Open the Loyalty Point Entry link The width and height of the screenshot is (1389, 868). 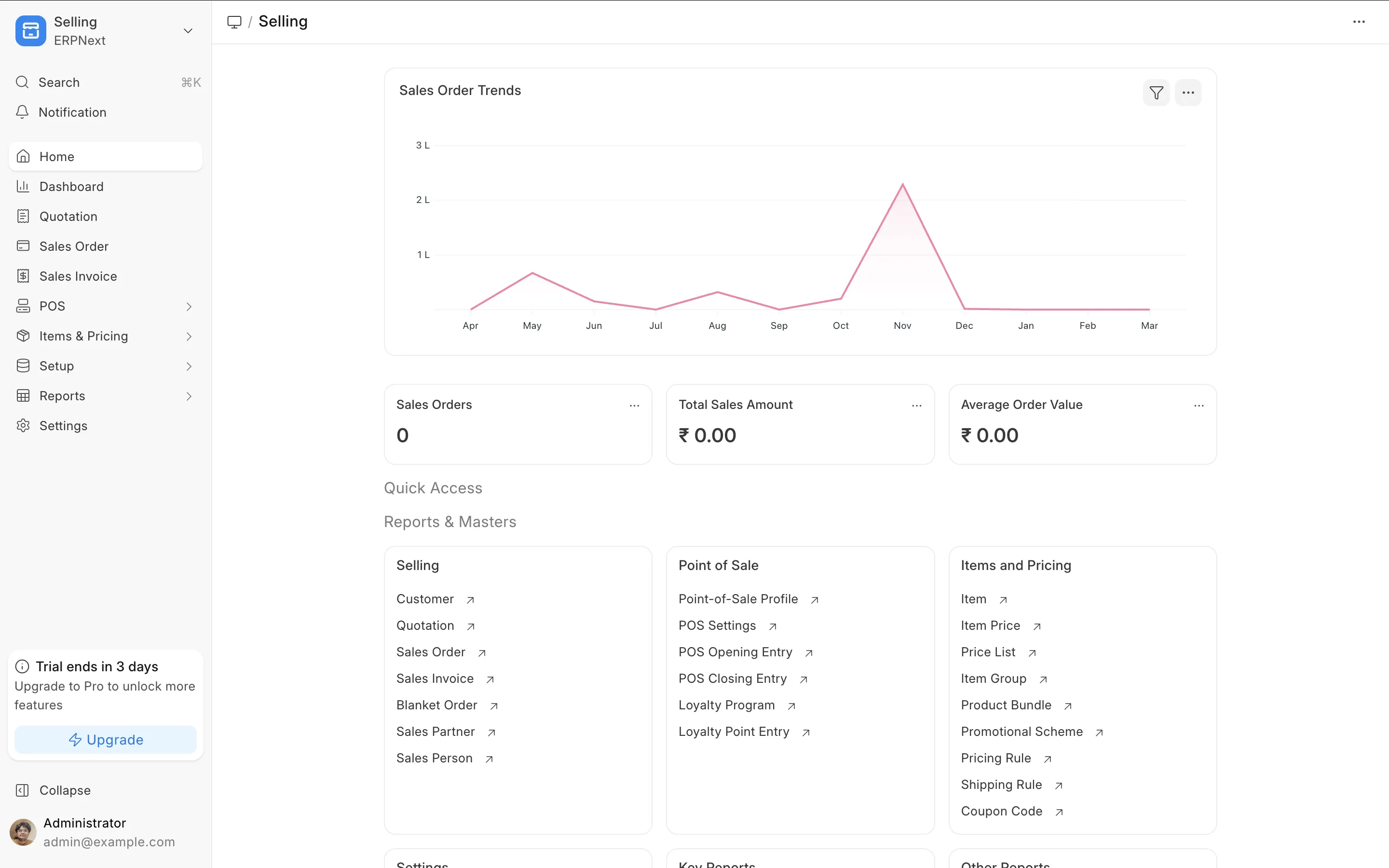pyautogui.click(x=734, y=732)
